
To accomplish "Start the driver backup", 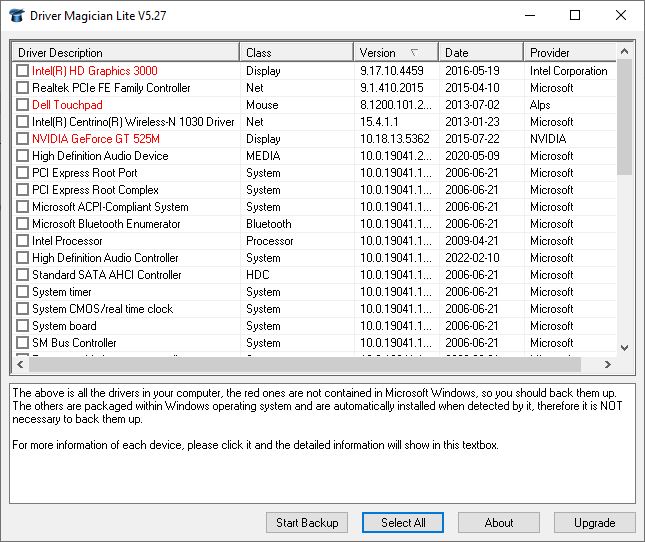I will pos(307,522).
